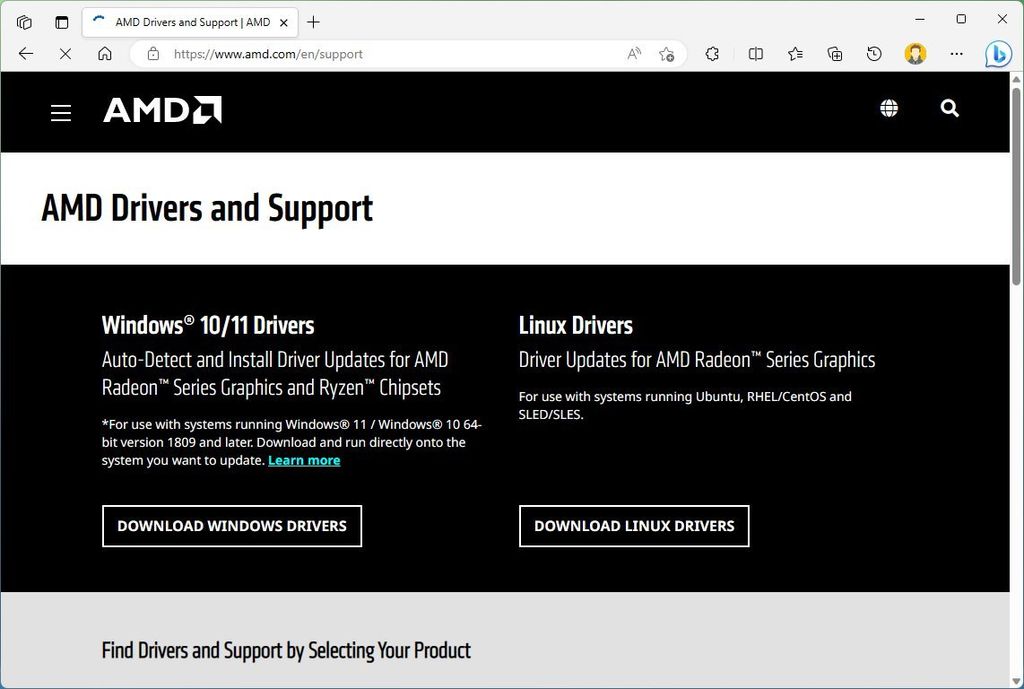Open the language selector globe icon
Viewport: 1024px width, 689px height.
tap(889, 108)
